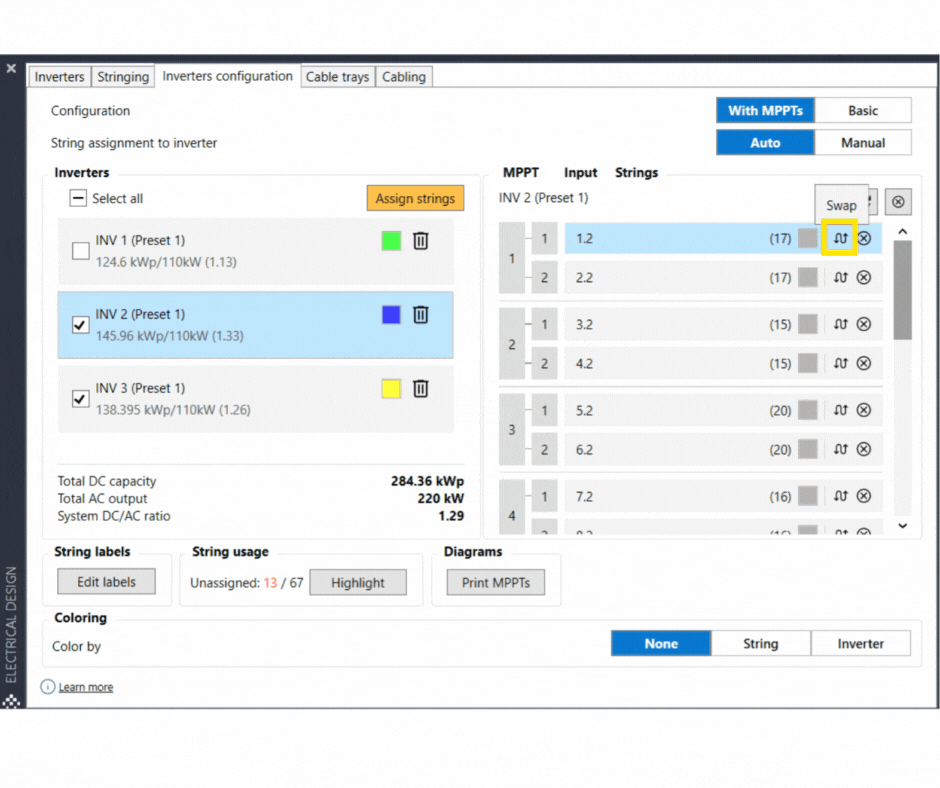Click the Learn more info icon
Screen dimensions: 940x788
click(47, 687)
